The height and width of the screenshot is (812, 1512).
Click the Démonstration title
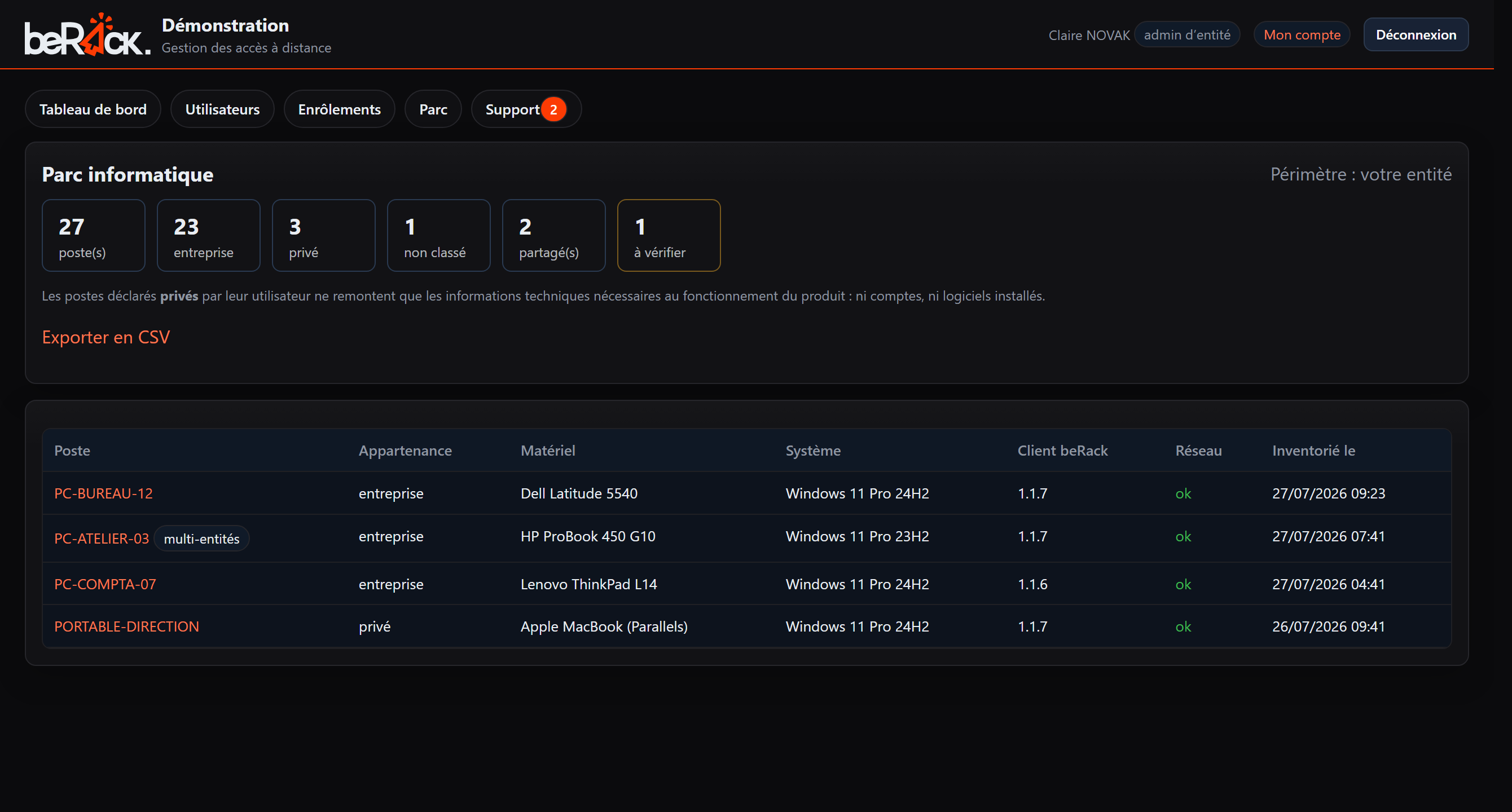[x=226, y=25]
